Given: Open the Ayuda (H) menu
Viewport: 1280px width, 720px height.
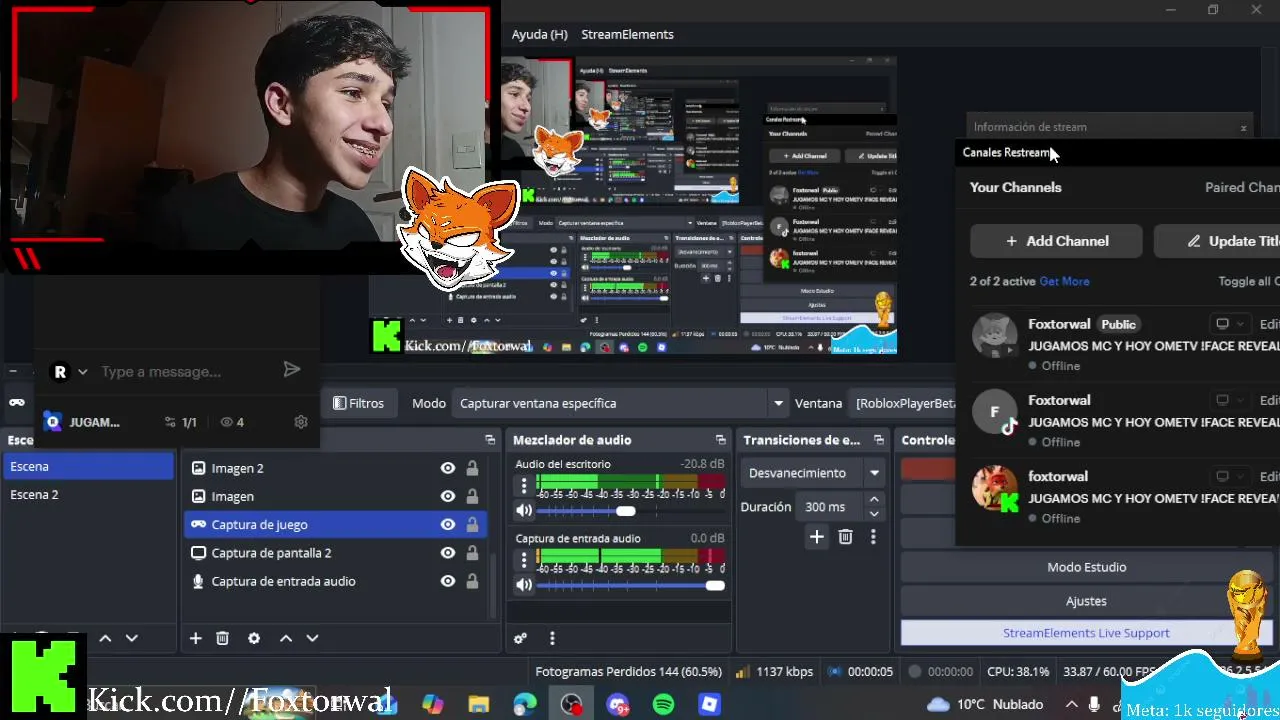Looking at the screenshot, I should 539,34.
